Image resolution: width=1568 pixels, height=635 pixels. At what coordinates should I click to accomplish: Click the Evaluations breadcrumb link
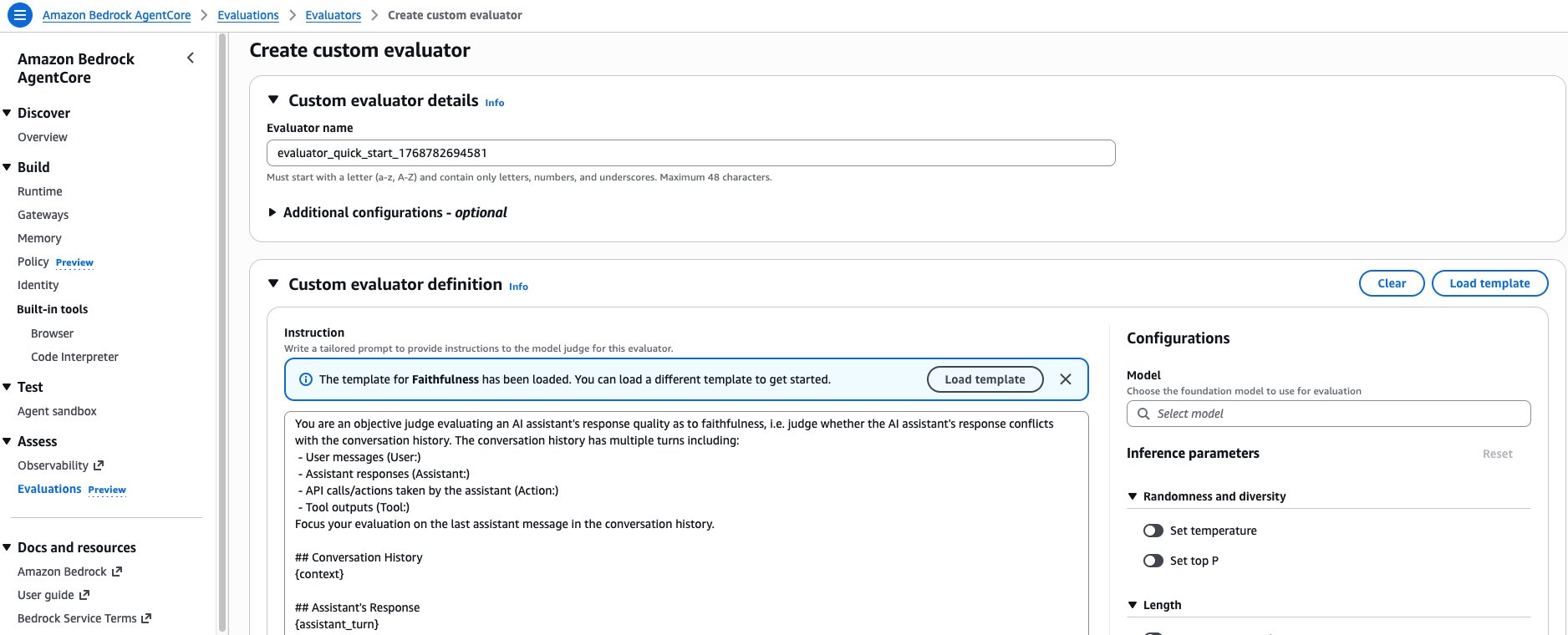[248, 15]
